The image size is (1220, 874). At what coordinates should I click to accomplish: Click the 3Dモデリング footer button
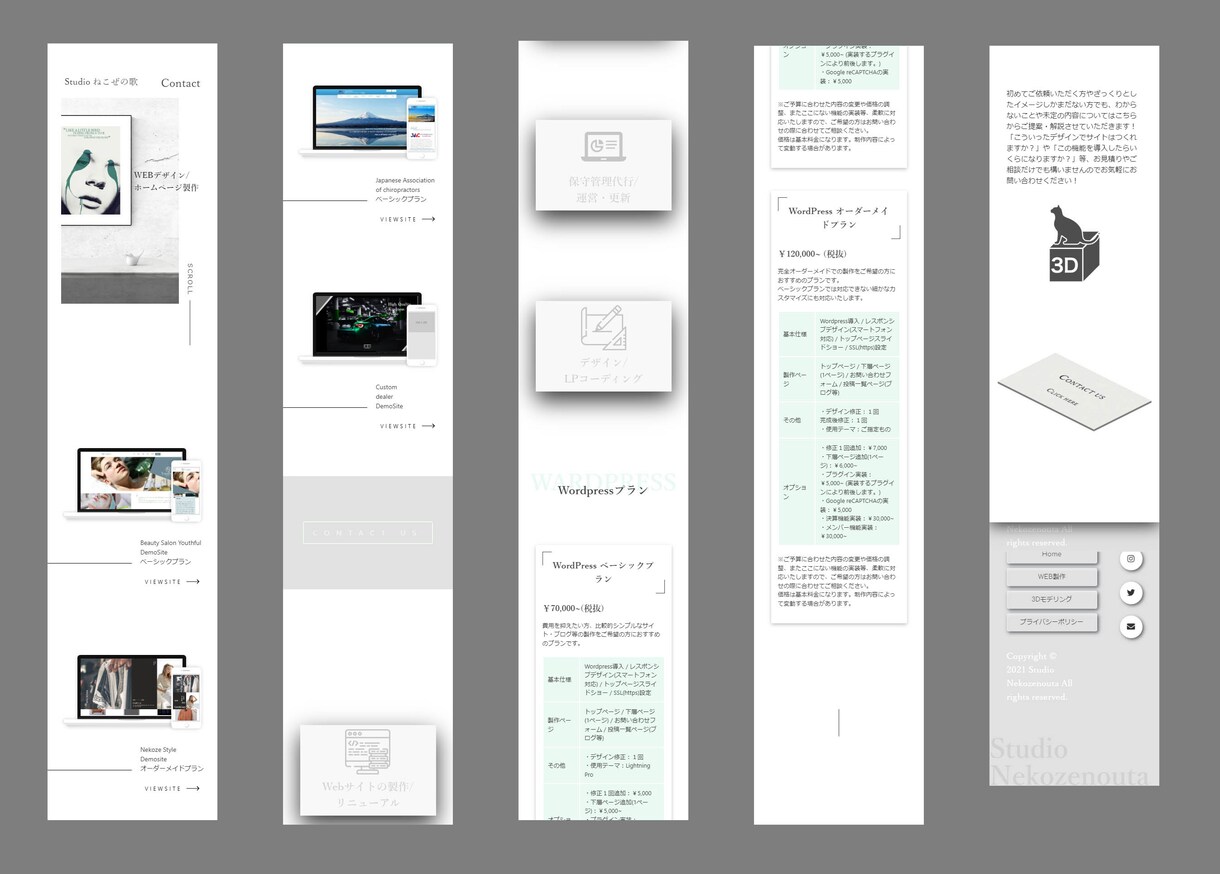pyautogui.click(x=1052, y=600)
